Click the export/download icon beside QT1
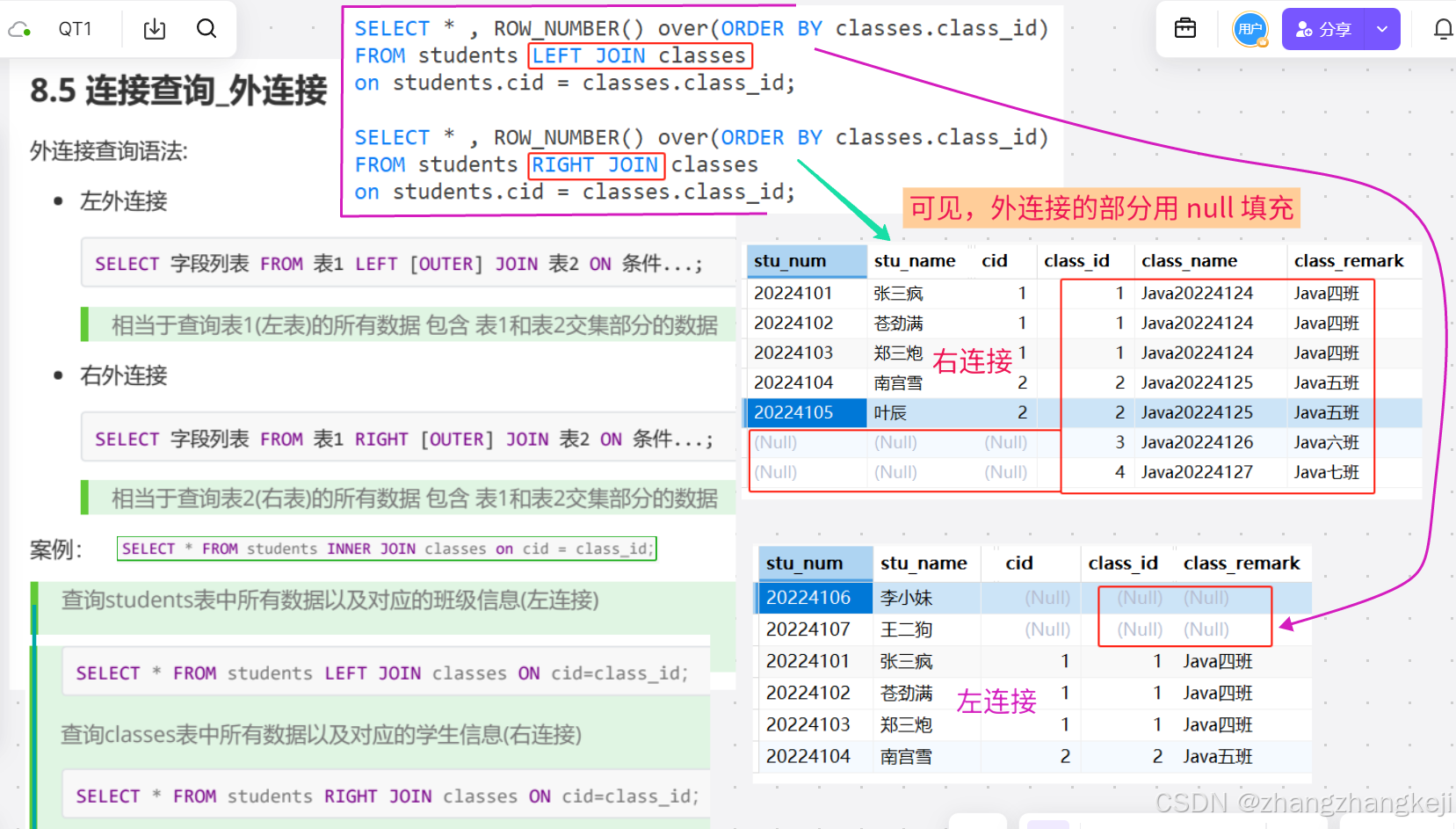 pyautogui.click(x=155, y=28)
